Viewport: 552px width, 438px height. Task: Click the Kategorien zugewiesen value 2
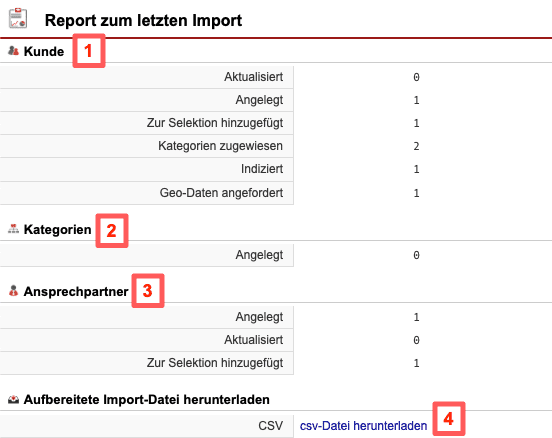[x=416, y=146]
